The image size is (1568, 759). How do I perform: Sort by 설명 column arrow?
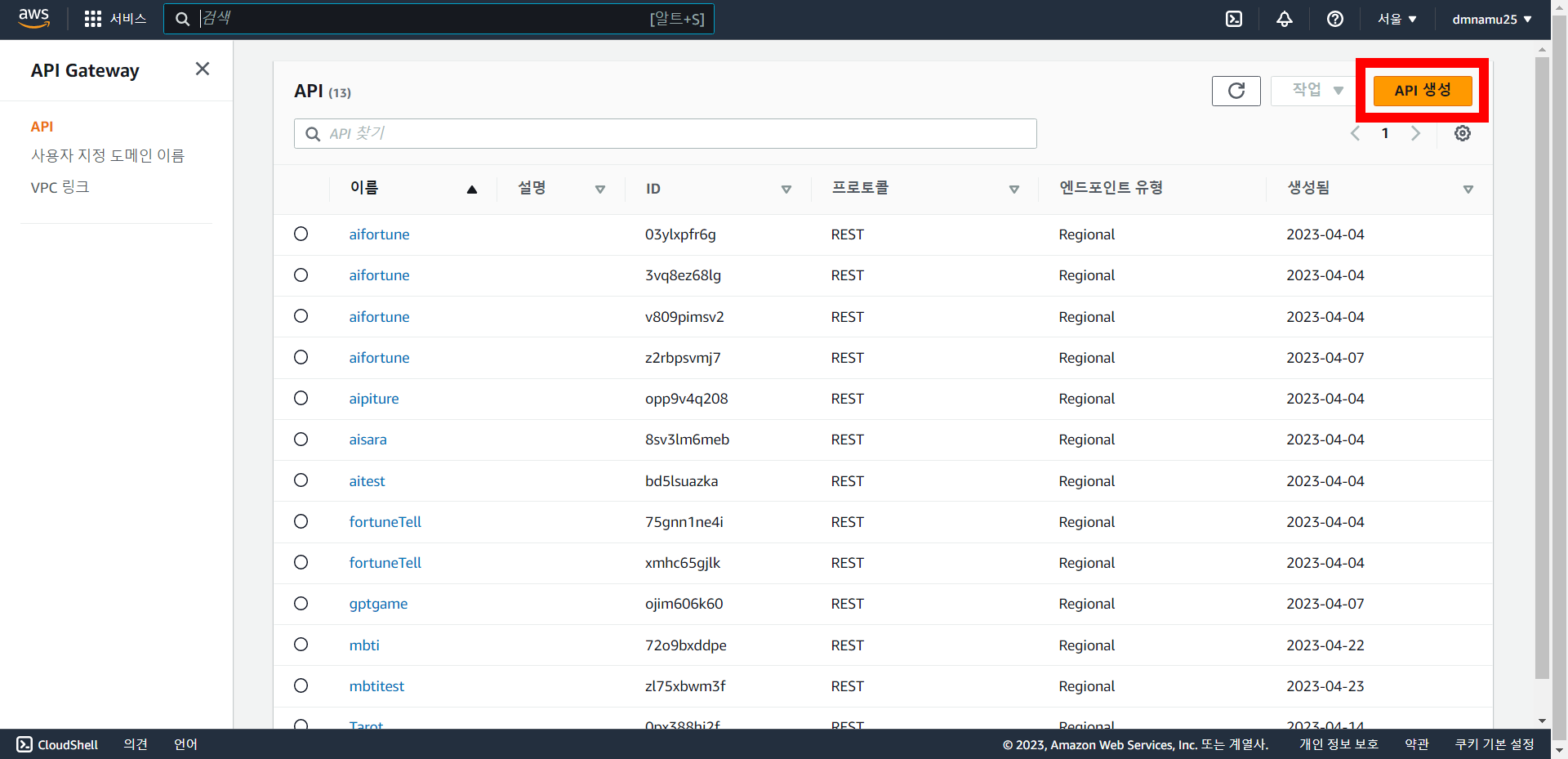pyautogui.click(x=600, y=190)
